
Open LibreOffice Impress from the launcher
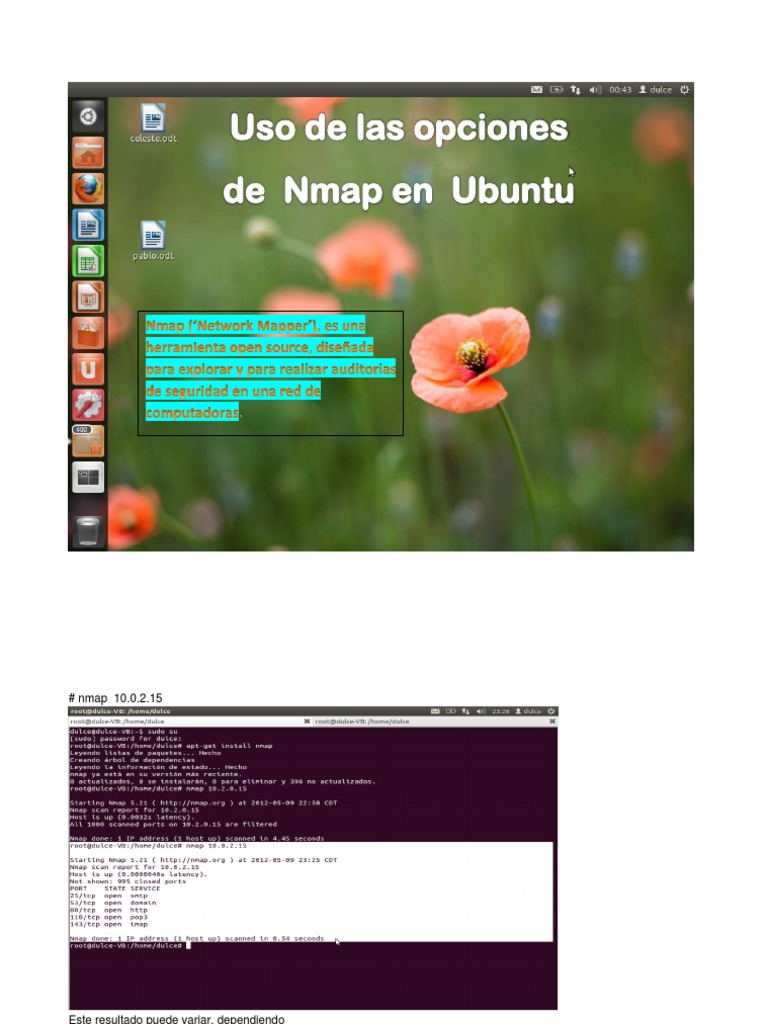pyautogui.click(x=88, y=297)
